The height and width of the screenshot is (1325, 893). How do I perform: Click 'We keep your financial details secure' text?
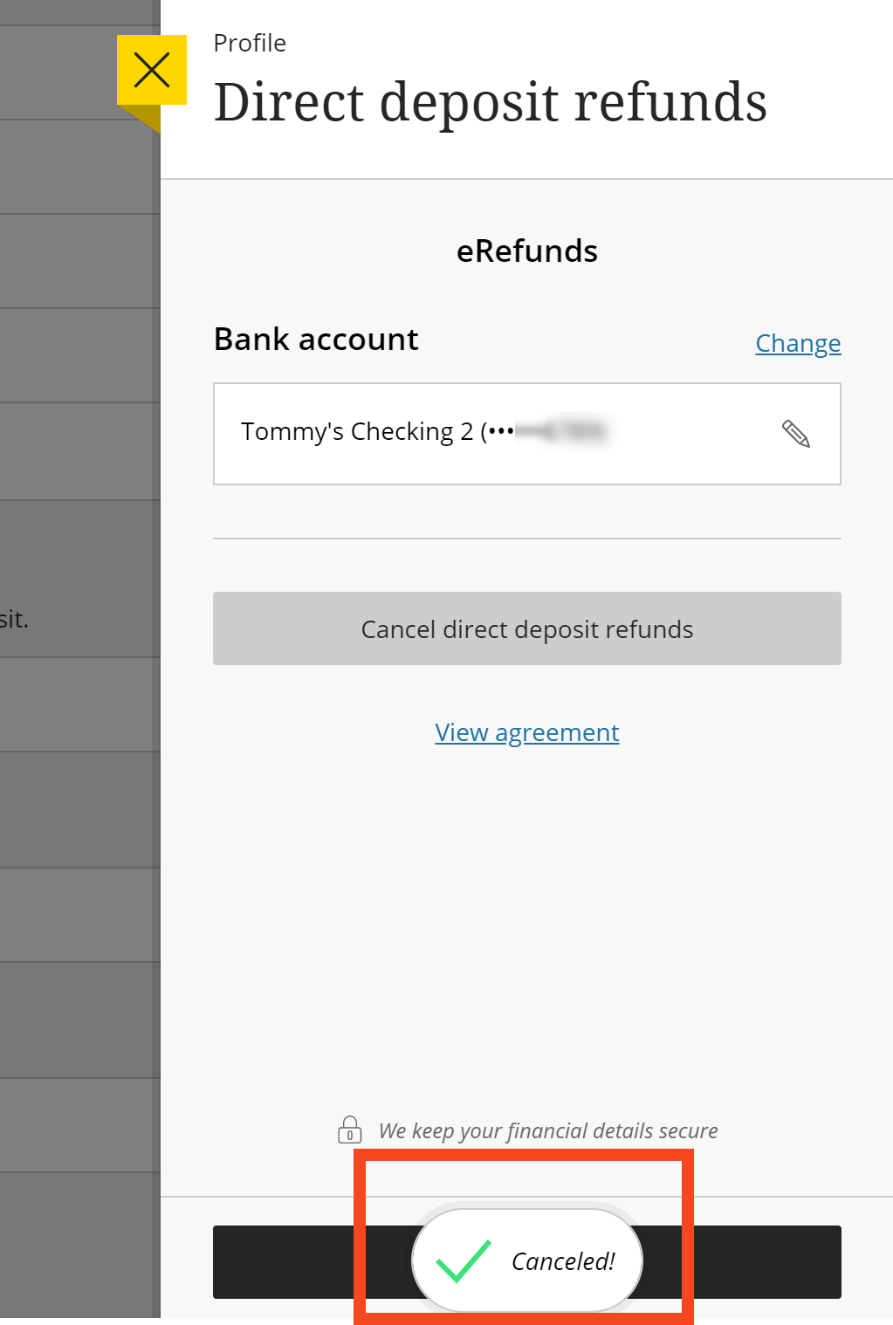548,1131
